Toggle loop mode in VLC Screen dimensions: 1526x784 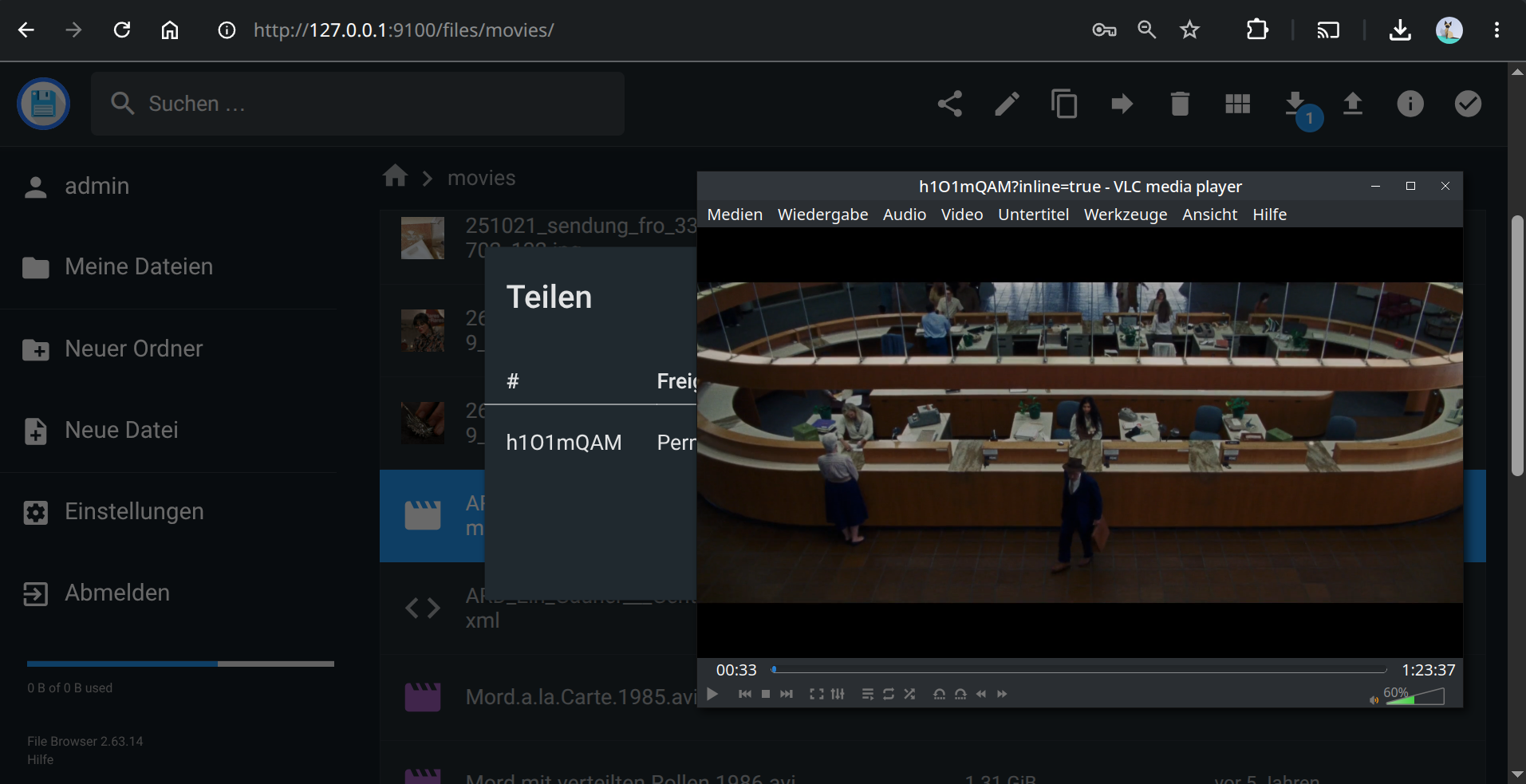click(889, 694)
